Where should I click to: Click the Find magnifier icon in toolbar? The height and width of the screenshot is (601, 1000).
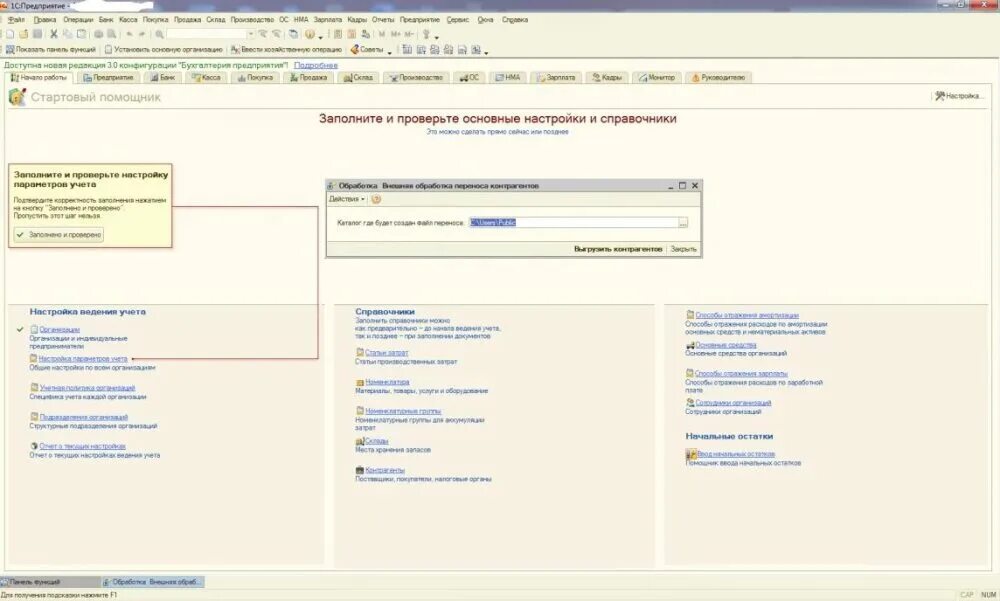[x=159, y=34]
